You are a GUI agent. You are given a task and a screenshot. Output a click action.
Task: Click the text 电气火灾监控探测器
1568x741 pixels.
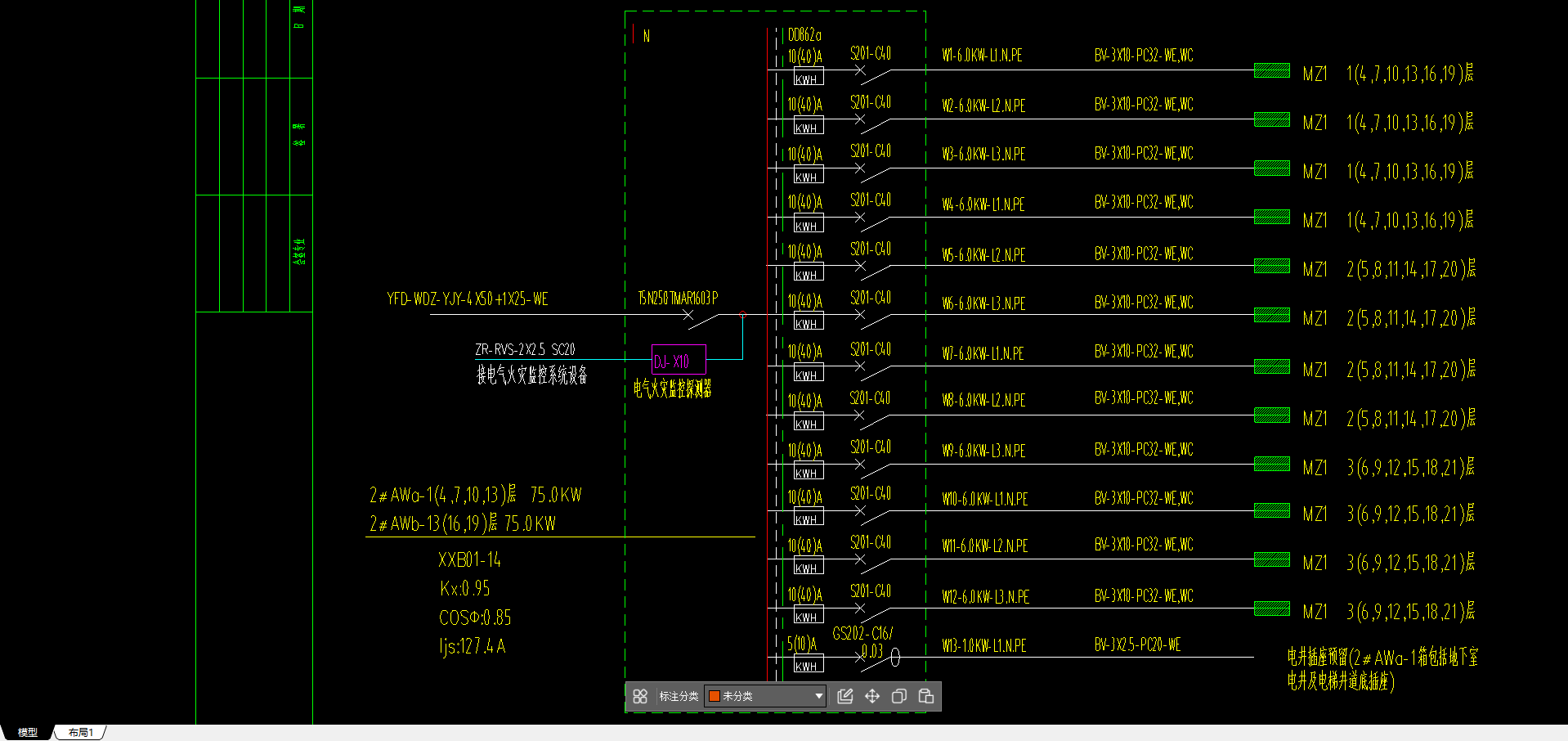672,388
